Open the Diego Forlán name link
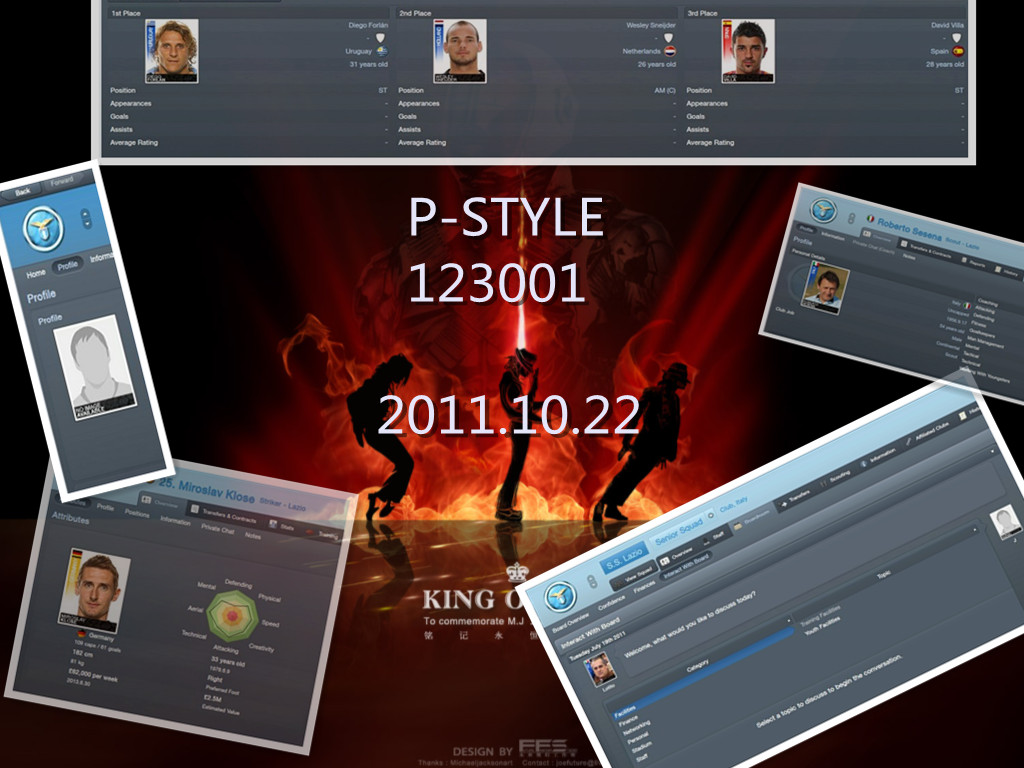Screen dimensions: 1024x768 click(x=368, y=25)
